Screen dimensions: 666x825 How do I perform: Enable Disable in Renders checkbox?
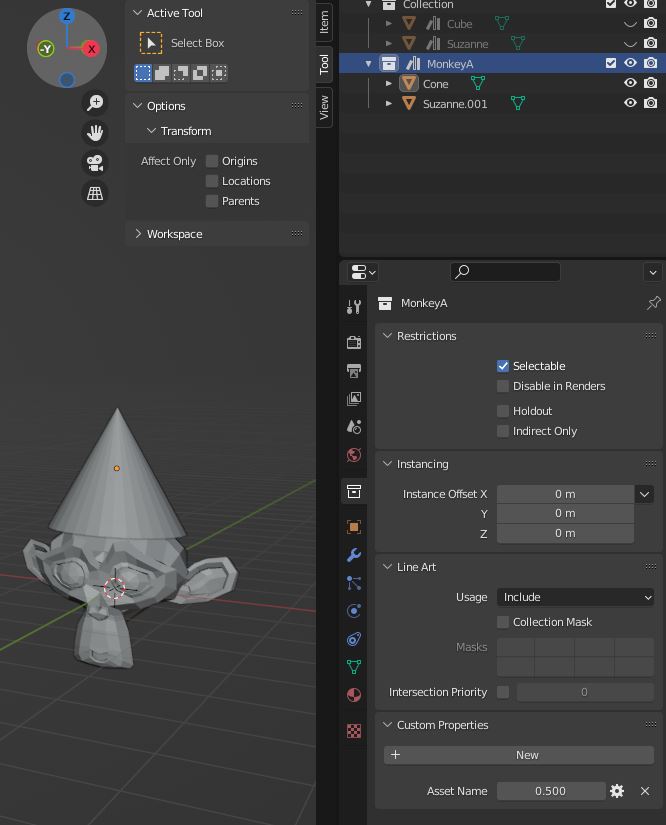click(x=503, y=386)
